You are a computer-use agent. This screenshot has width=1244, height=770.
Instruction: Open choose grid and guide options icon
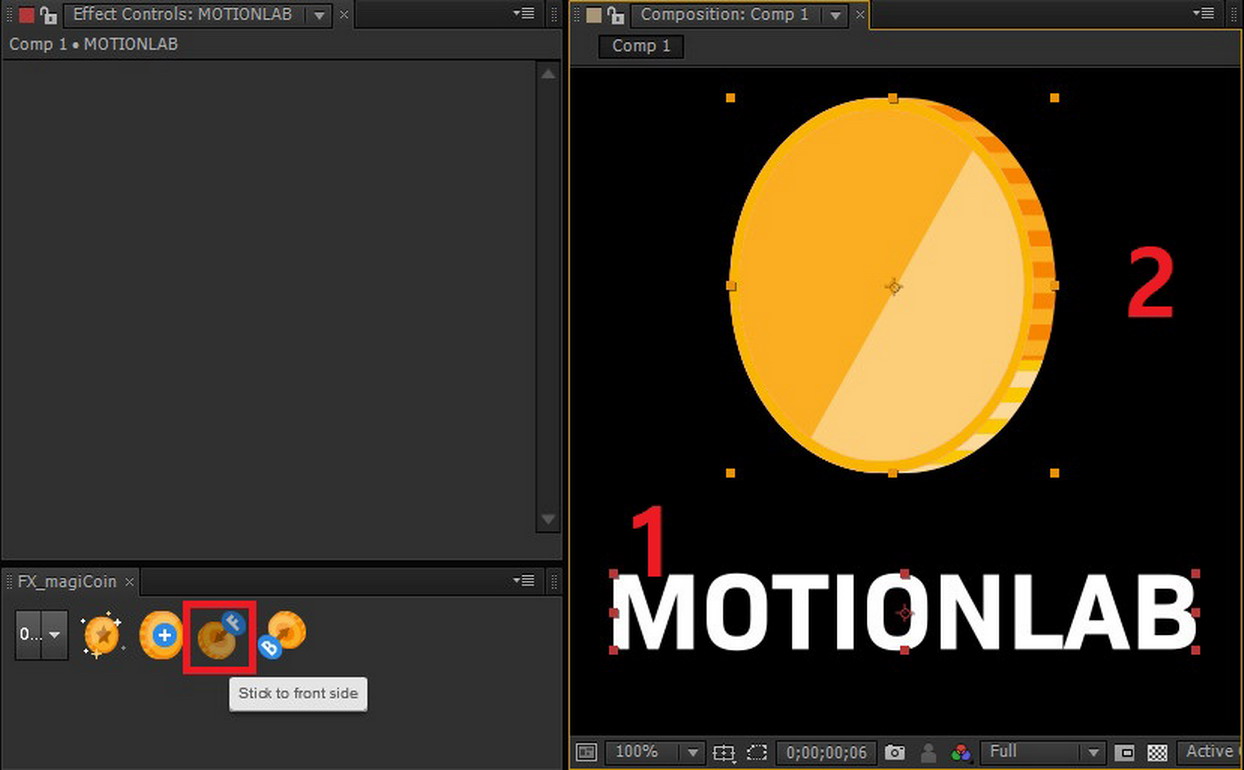[x=724, y=752]
